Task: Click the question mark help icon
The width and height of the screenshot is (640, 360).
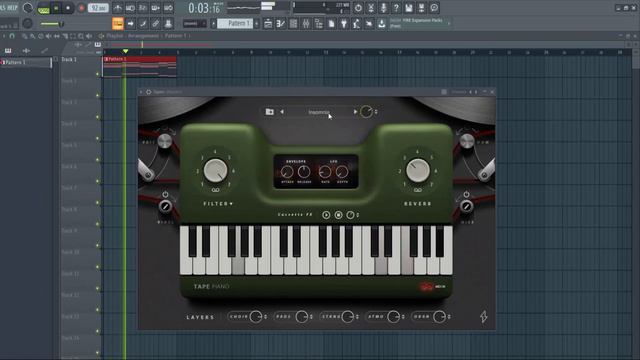Action: coord(396,8)
